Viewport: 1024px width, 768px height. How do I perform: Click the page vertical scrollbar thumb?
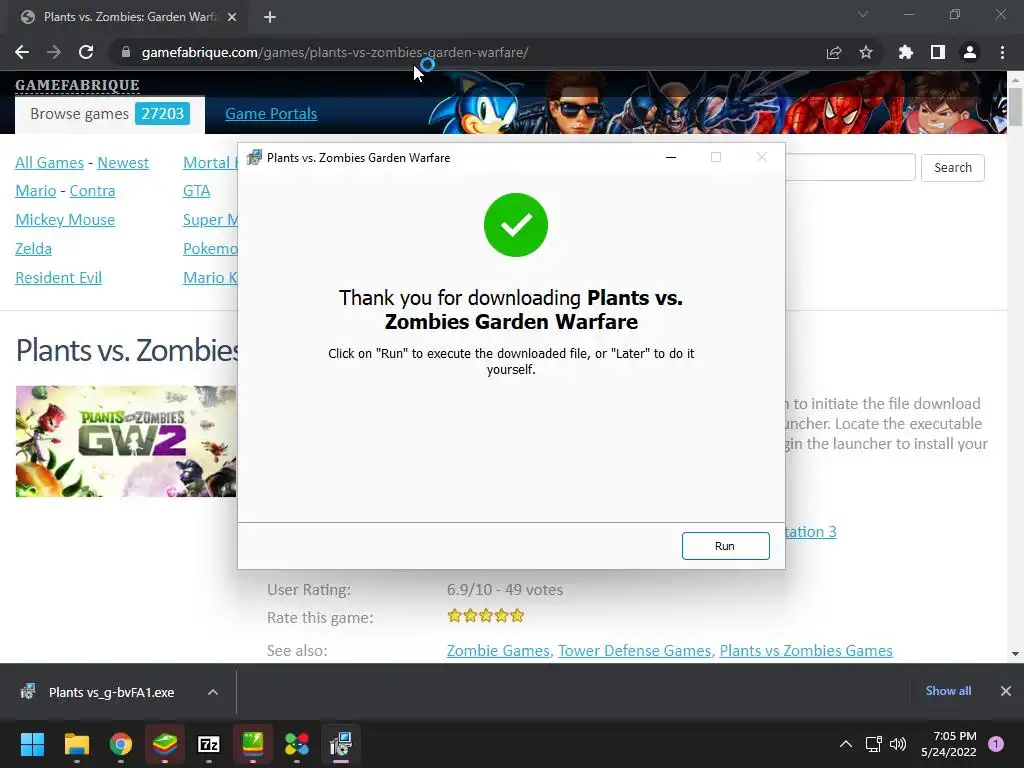(1015, 106)
